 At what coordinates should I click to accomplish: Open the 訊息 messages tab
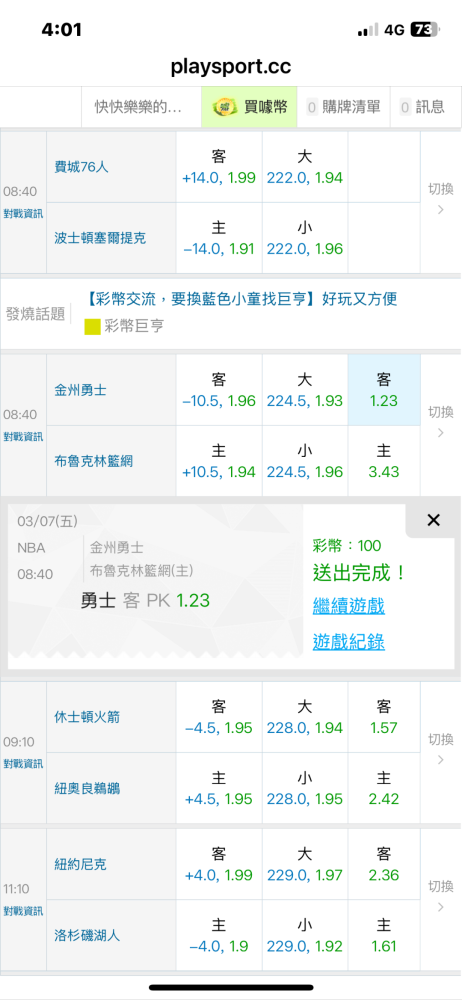[426, 107]
